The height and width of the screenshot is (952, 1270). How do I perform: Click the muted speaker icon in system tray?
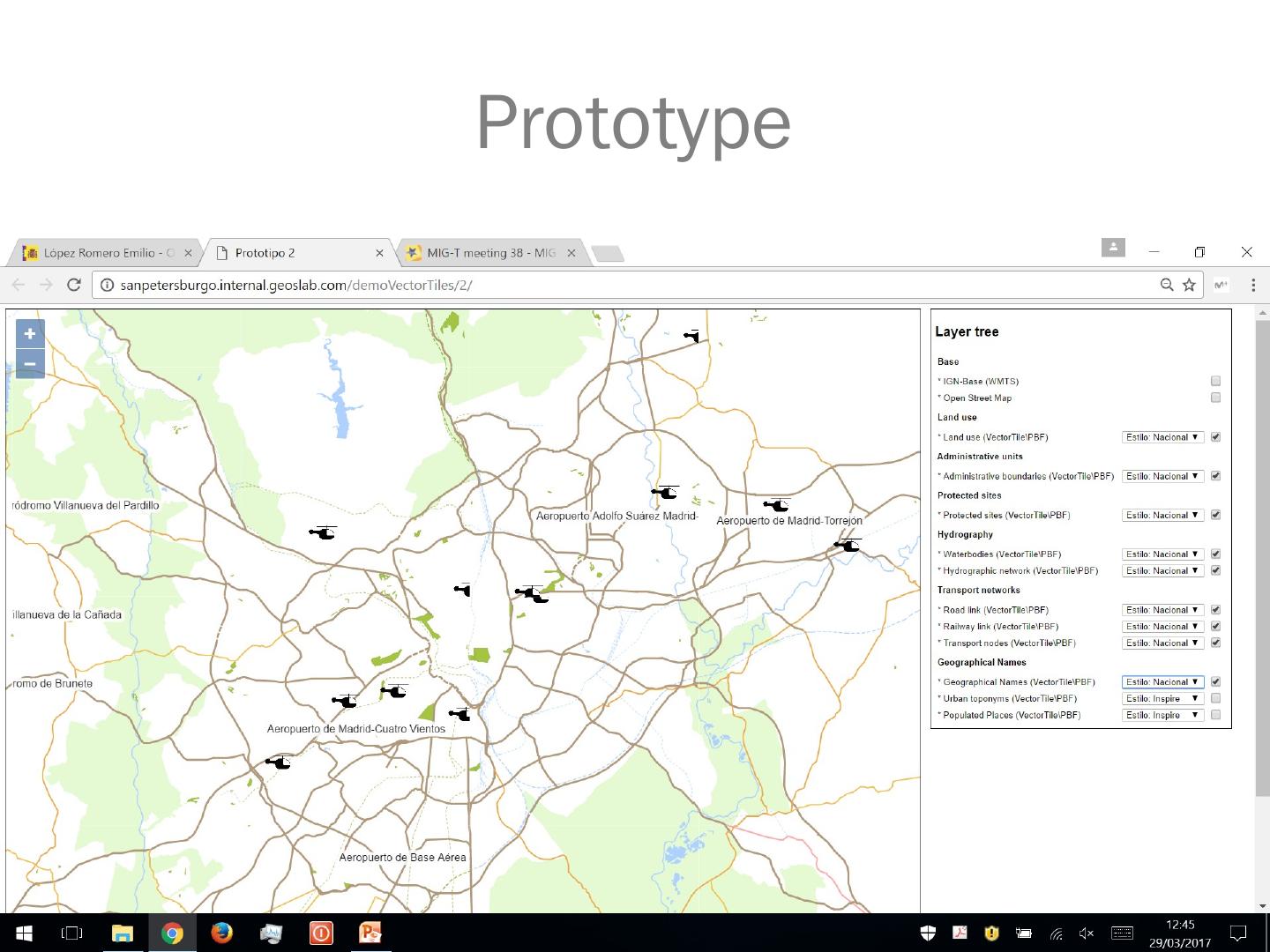1086,933
